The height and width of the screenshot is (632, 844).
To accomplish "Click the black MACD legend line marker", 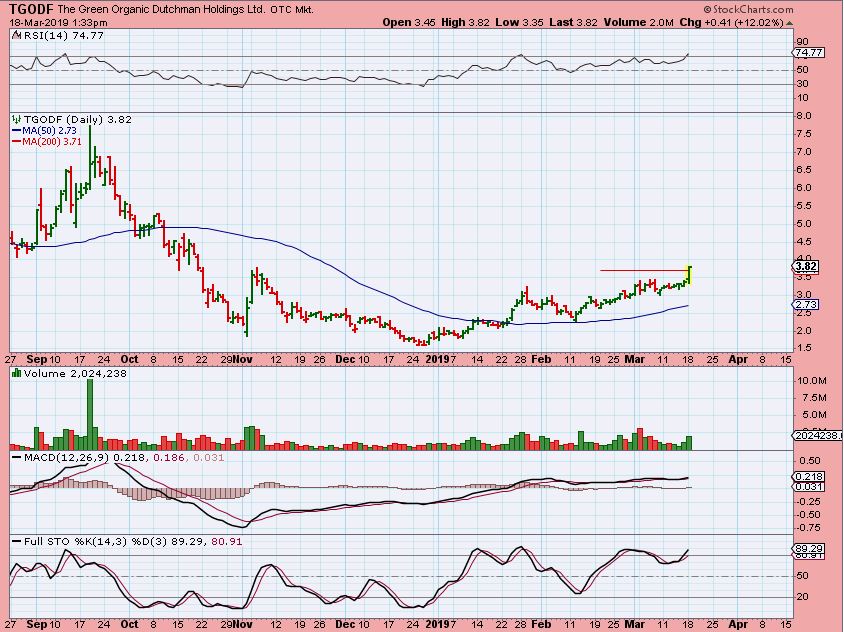I will (x=17, y=458).
